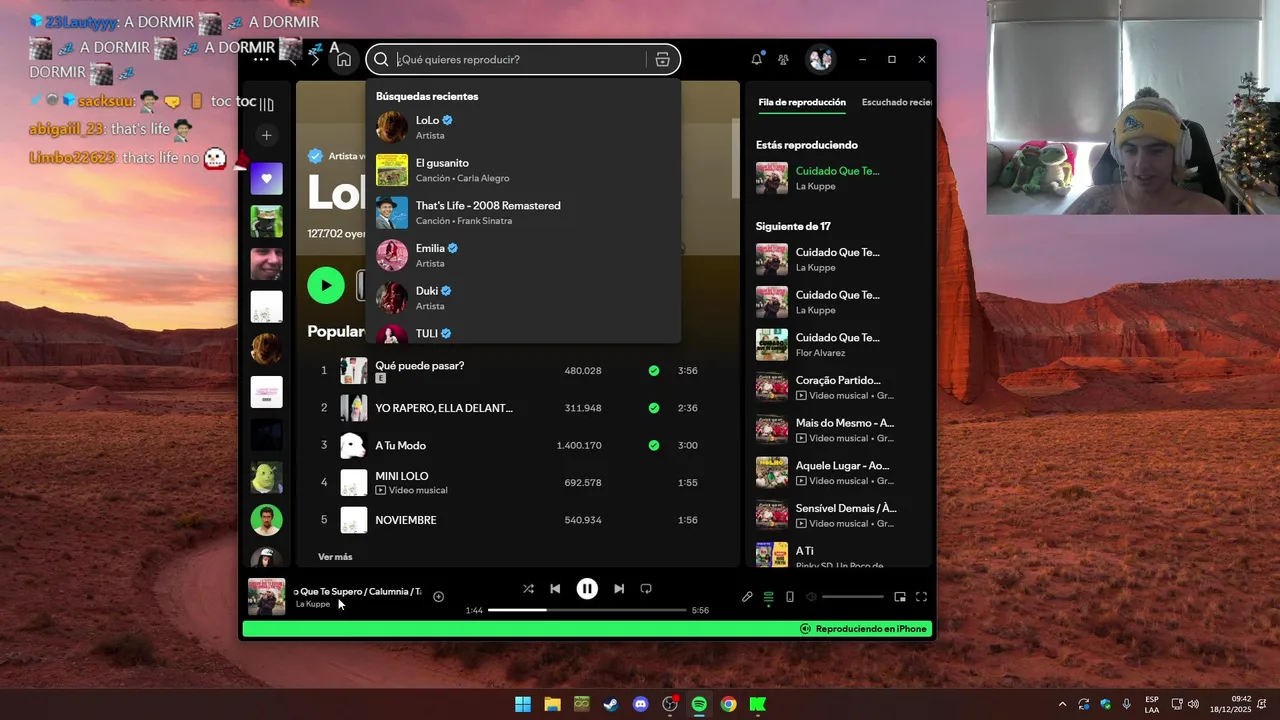Expand Your Library sidebar

tap(266, 104)
